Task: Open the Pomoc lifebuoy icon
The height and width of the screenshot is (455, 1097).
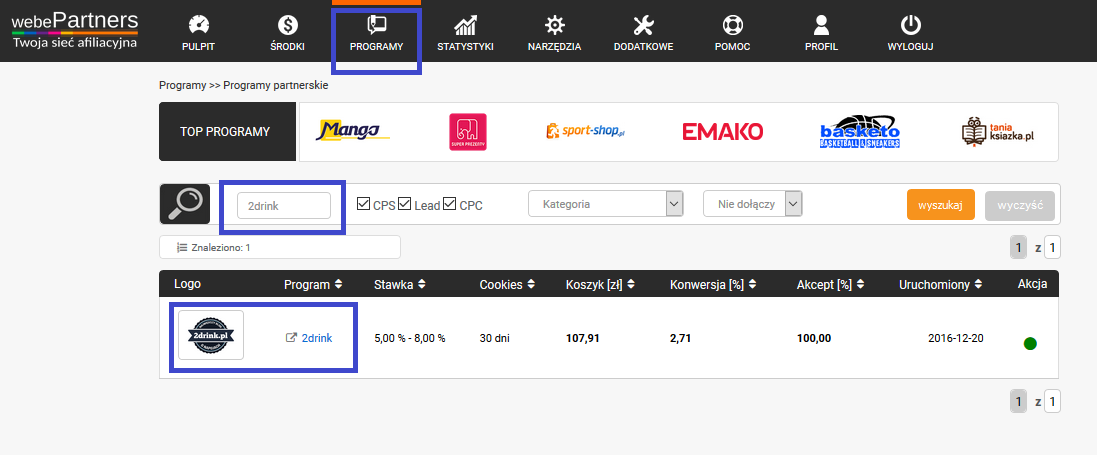Action: point(732,26)
